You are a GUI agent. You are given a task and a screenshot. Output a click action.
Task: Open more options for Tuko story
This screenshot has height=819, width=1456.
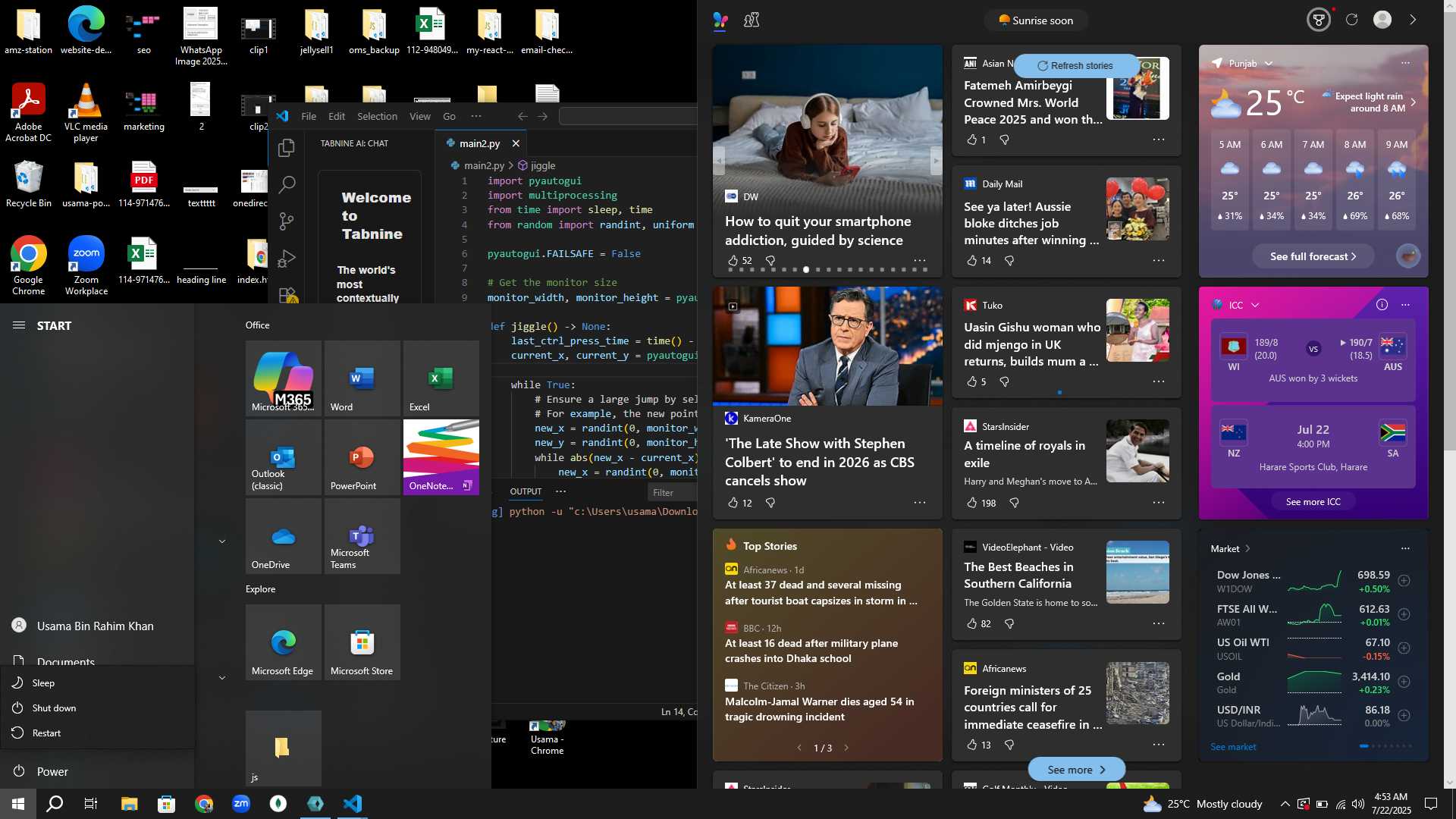(1159, 381)
